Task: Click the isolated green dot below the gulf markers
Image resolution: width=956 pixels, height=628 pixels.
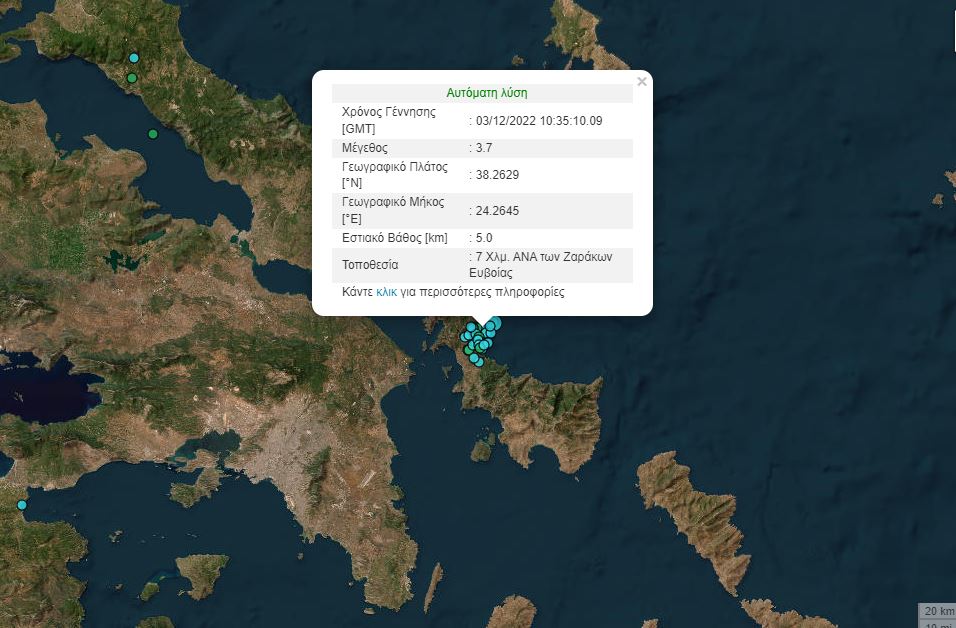Action: pyautogui.click(x=152, y=133)
